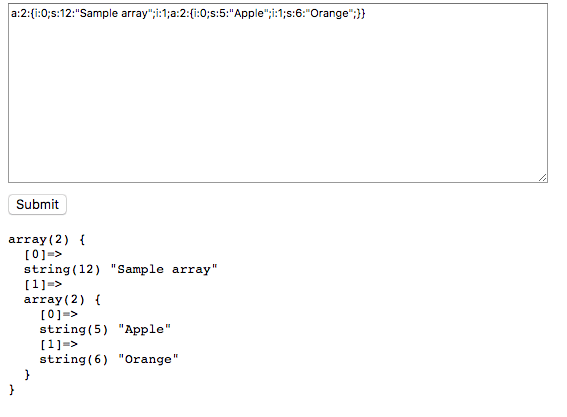Click the closing "}}" of the serialized string

coord(361,13)
